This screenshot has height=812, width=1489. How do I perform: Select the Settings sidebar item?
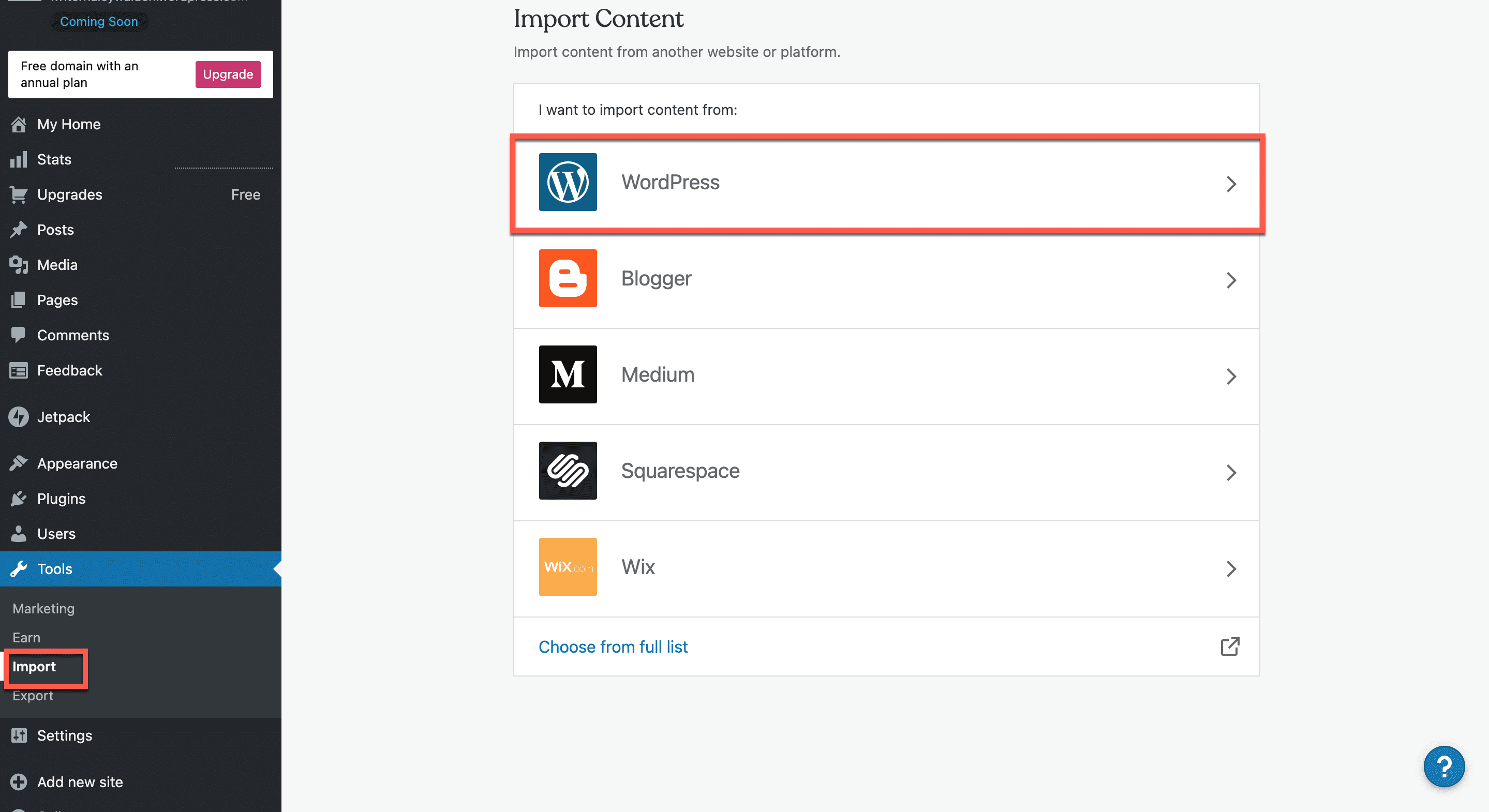click(x=64, y=735)
